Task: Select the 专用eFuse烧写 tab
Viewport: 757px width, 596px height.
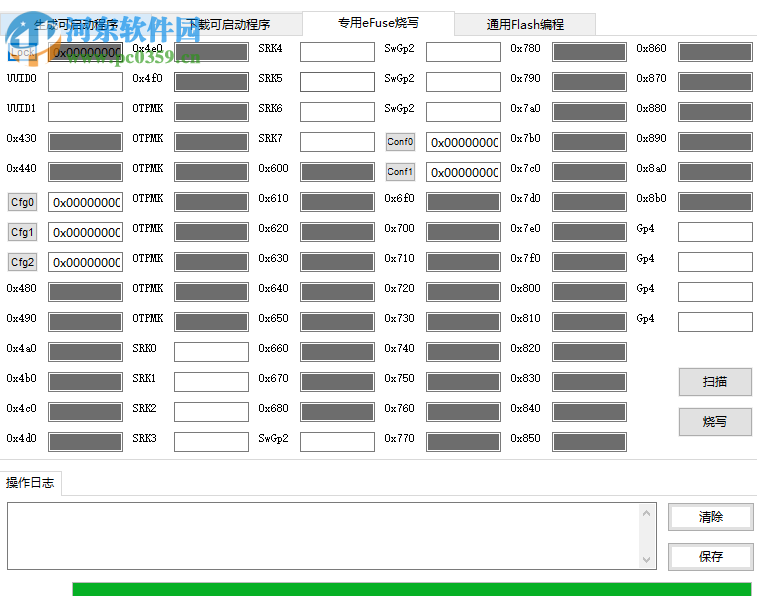Action: point(378,23)
